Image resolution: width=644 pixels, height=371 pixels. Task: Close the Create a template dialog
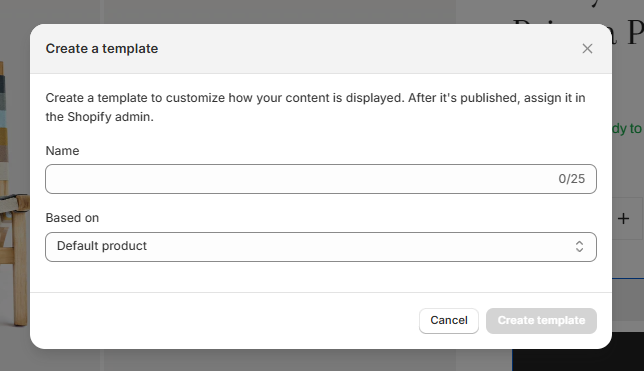pyautogui.click(x=587, y=48)
